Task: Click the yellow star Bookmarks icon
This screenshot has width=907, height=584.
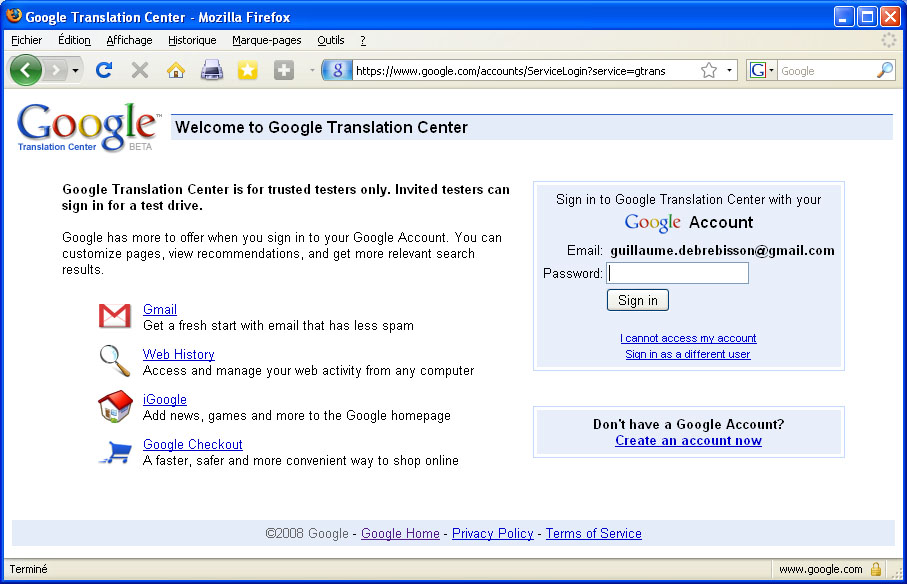Action: [248, 71]
